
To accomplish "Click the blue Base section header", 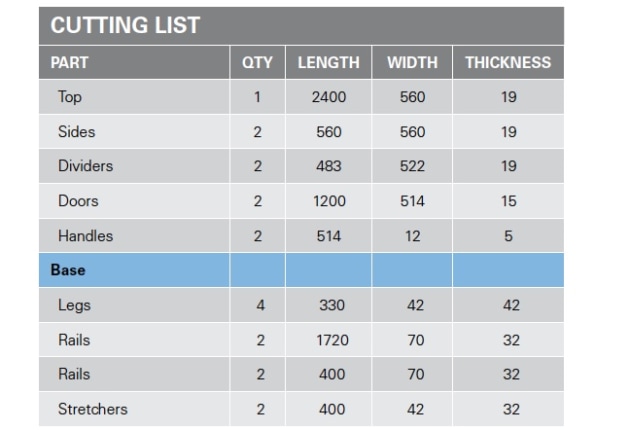I will (x=301, y=270).
